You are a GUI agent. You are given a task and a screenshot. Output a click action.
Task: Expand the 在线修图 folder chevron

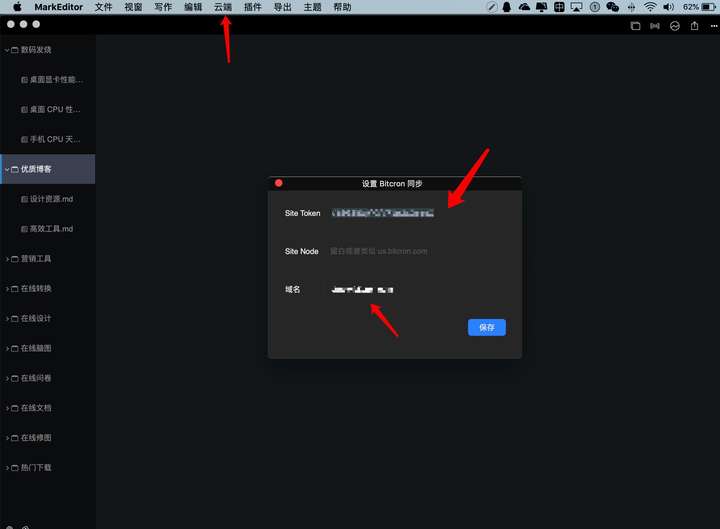[x=7, y=438]
